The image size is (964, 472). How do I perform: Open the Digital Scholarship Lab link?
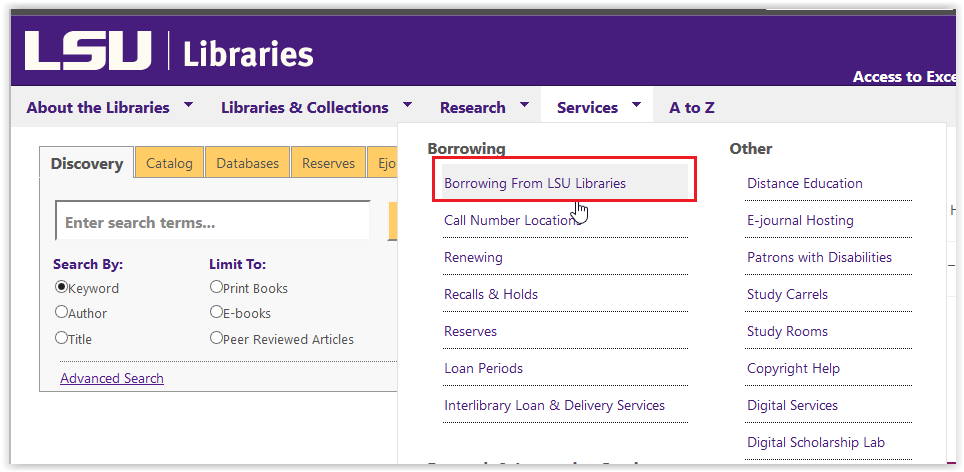815,442
